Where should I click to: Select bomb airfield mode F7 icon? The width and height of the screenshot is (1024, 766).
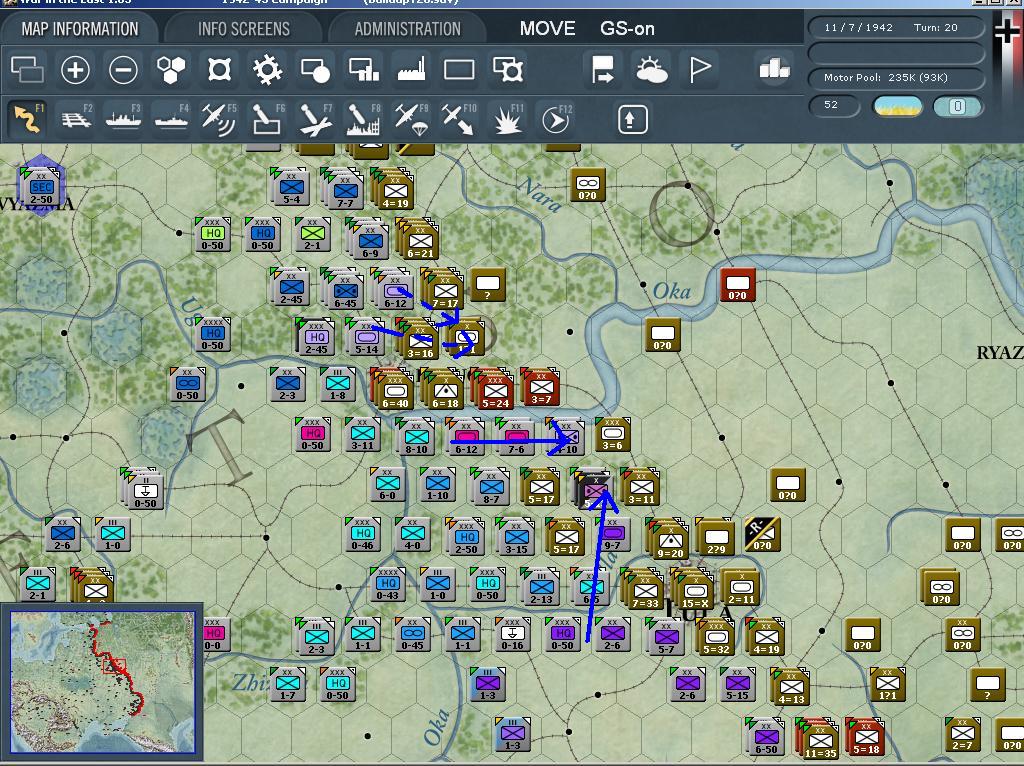pos(315,119)
